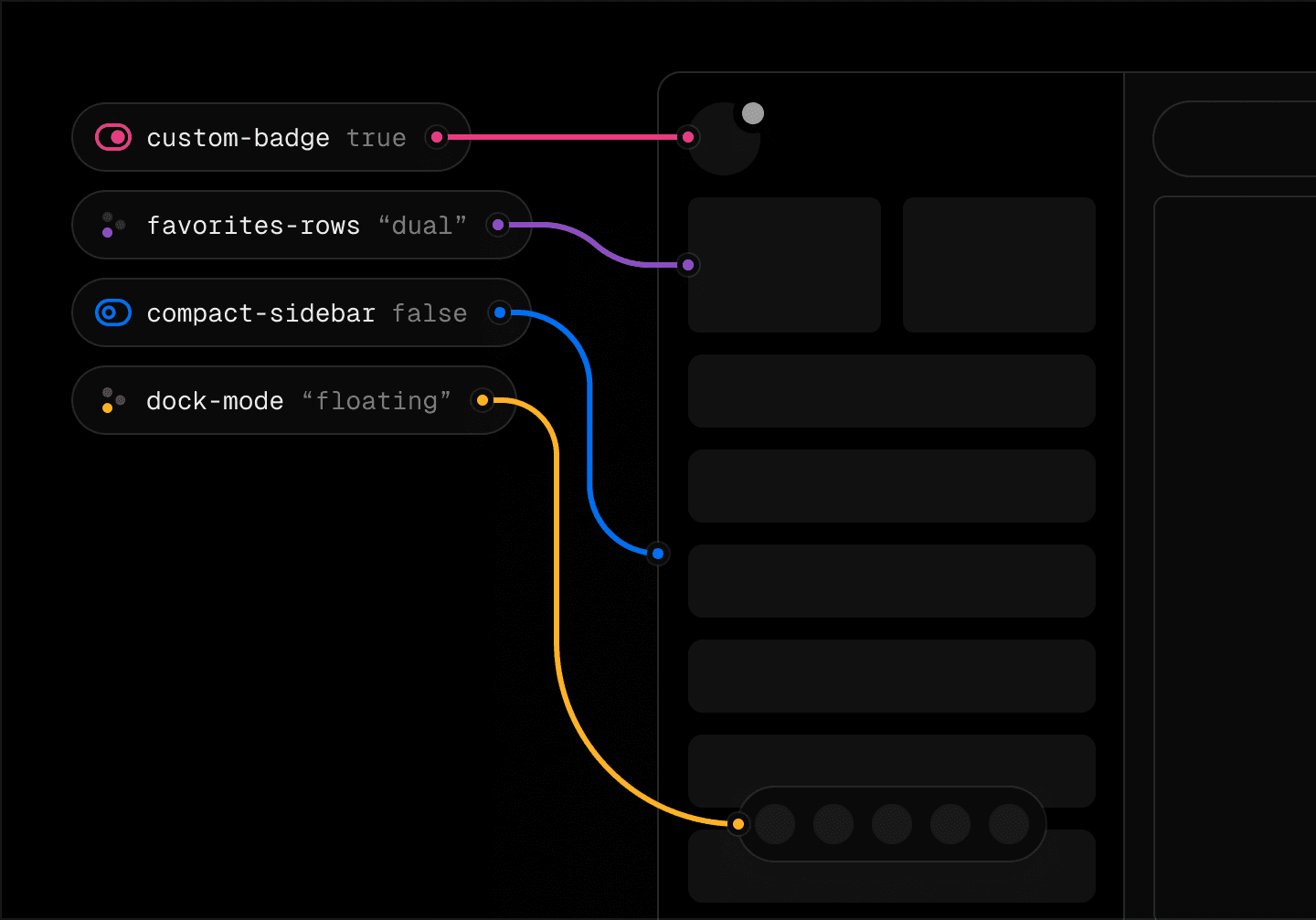This screenshot has height=920, width=1316.
Task: Select the first full-width sidebar row below the favorites
Action: [891, 391]
